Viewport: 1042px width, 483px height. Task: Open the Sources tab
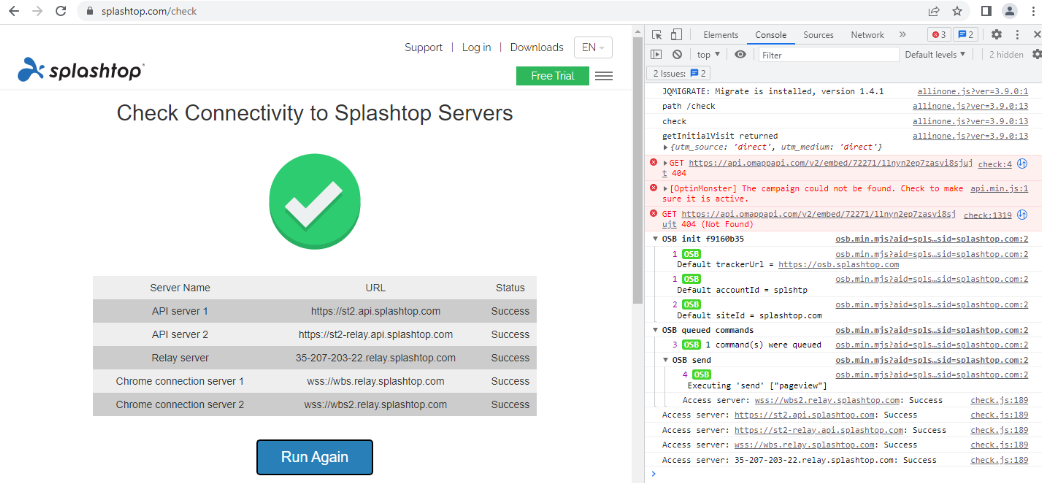click(x=818, y=35)
